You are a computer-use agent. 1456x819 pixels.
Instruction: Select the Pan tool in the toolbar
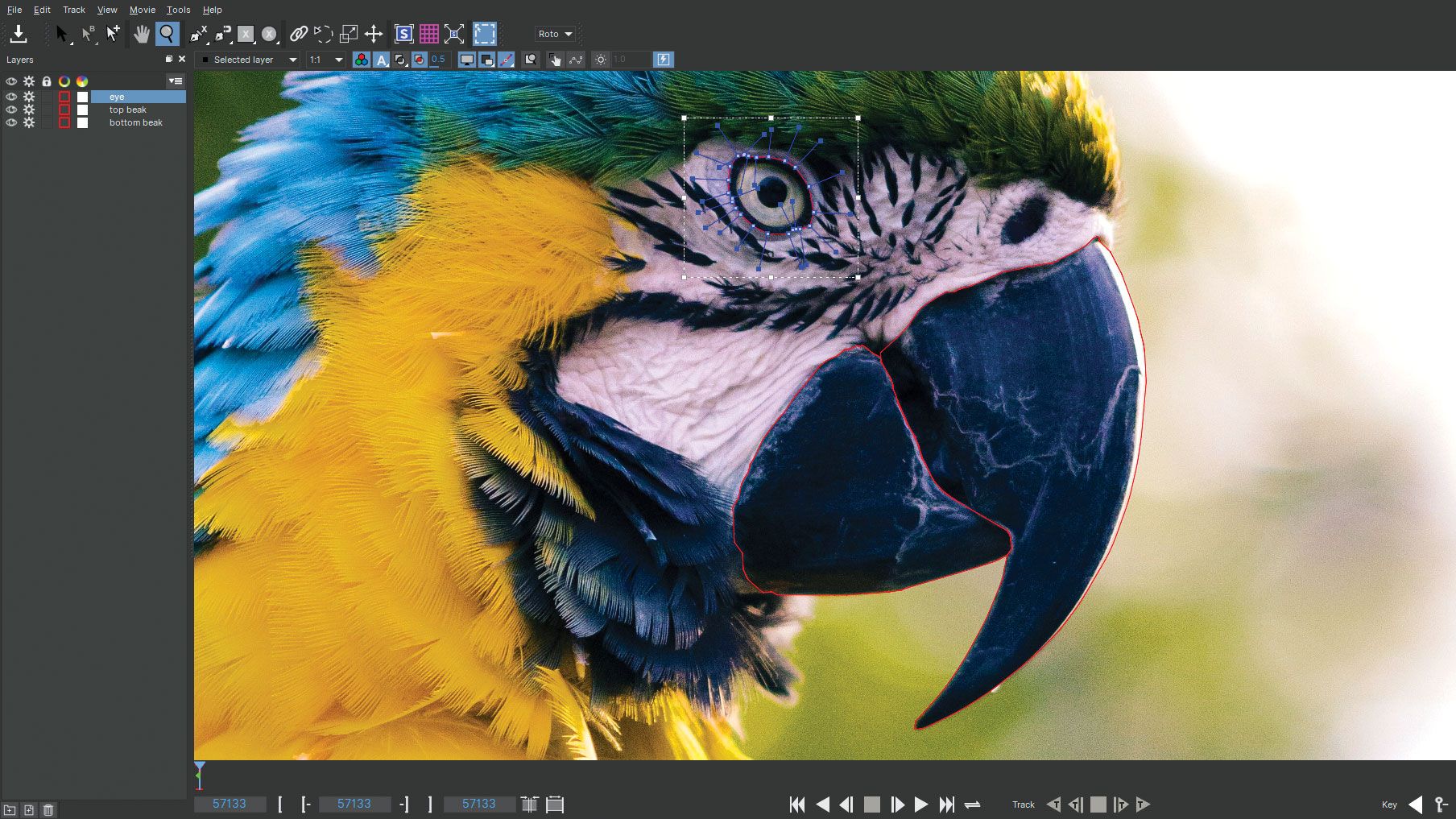pyautogui.click(x=143, y=34)
